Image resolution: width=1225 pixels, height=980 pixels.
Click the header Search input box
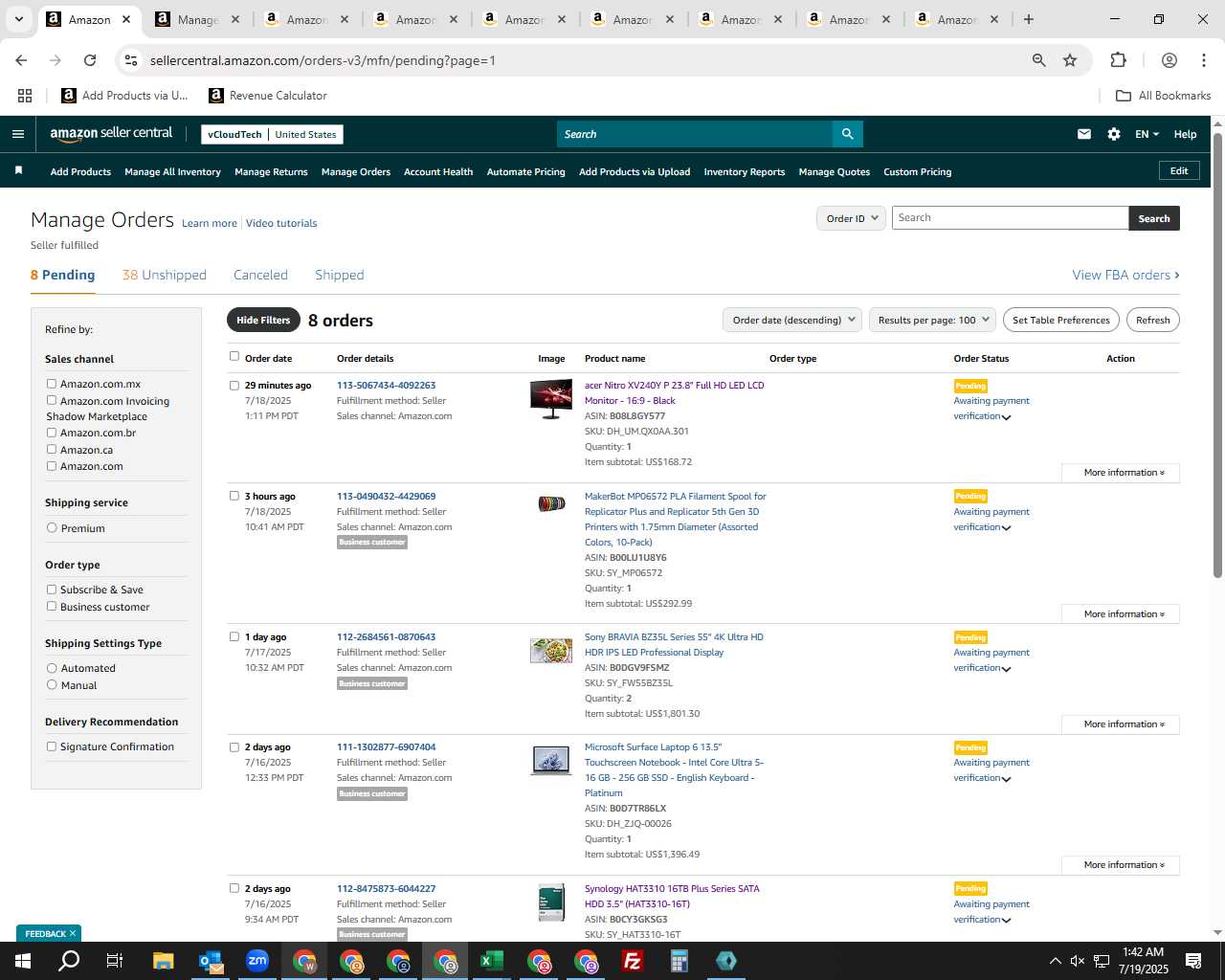coord(695,134)
